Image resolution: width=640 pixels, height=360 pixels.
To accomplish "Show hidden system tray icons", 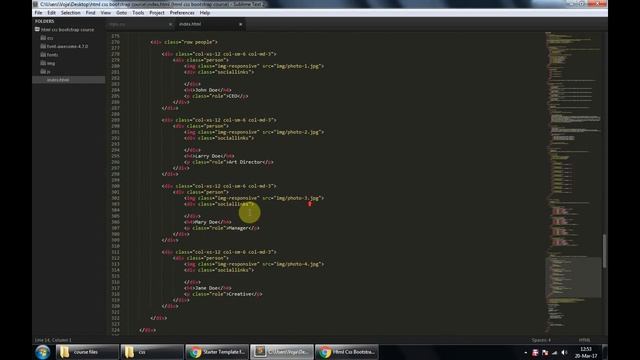I will (x=526, y=353).
